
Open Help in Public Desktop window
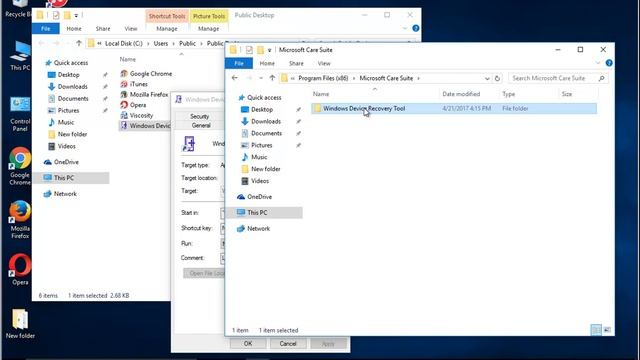(x=416, y=29)
